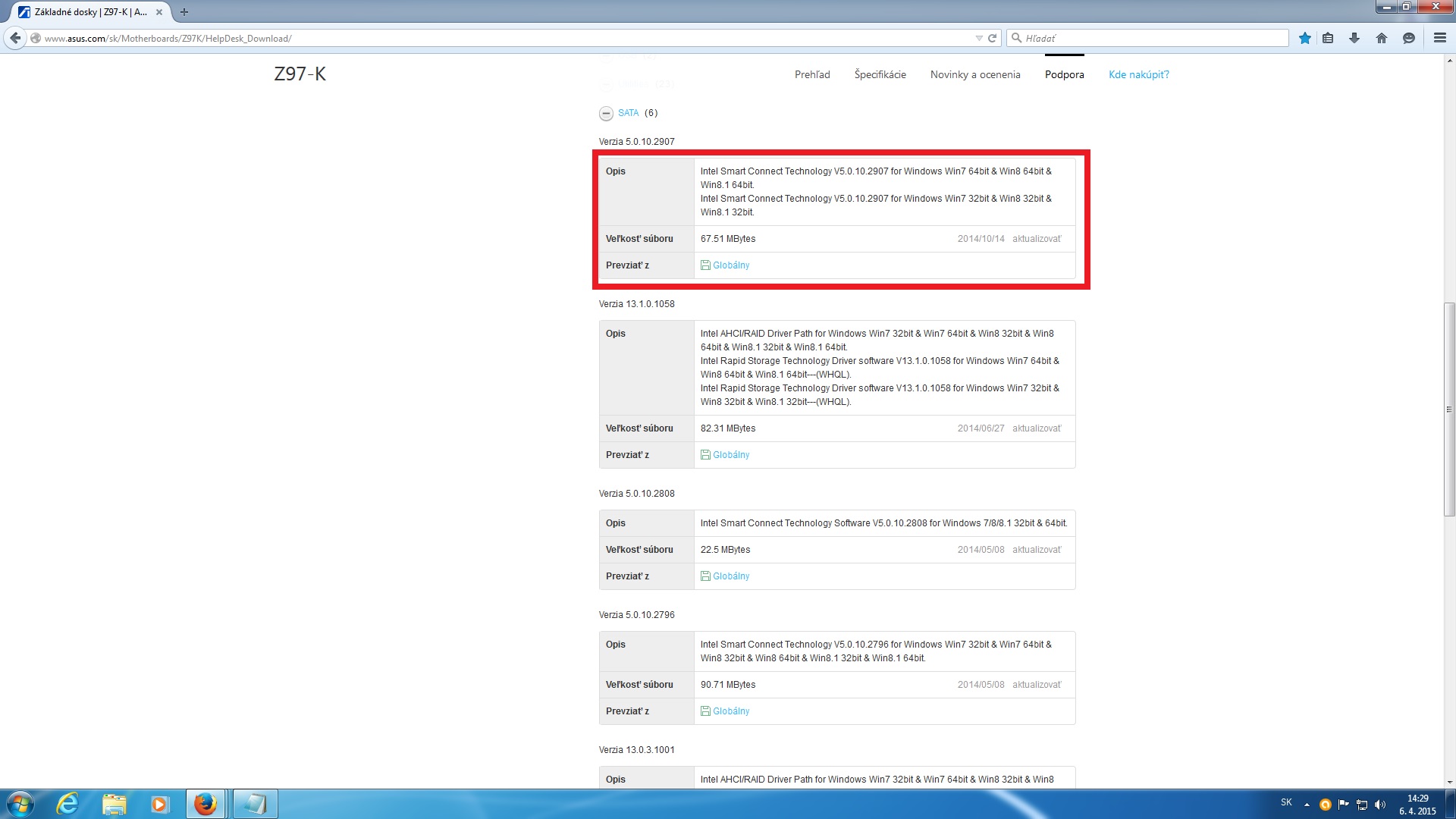Open the bookmarks list icon

coord(1328,38)
